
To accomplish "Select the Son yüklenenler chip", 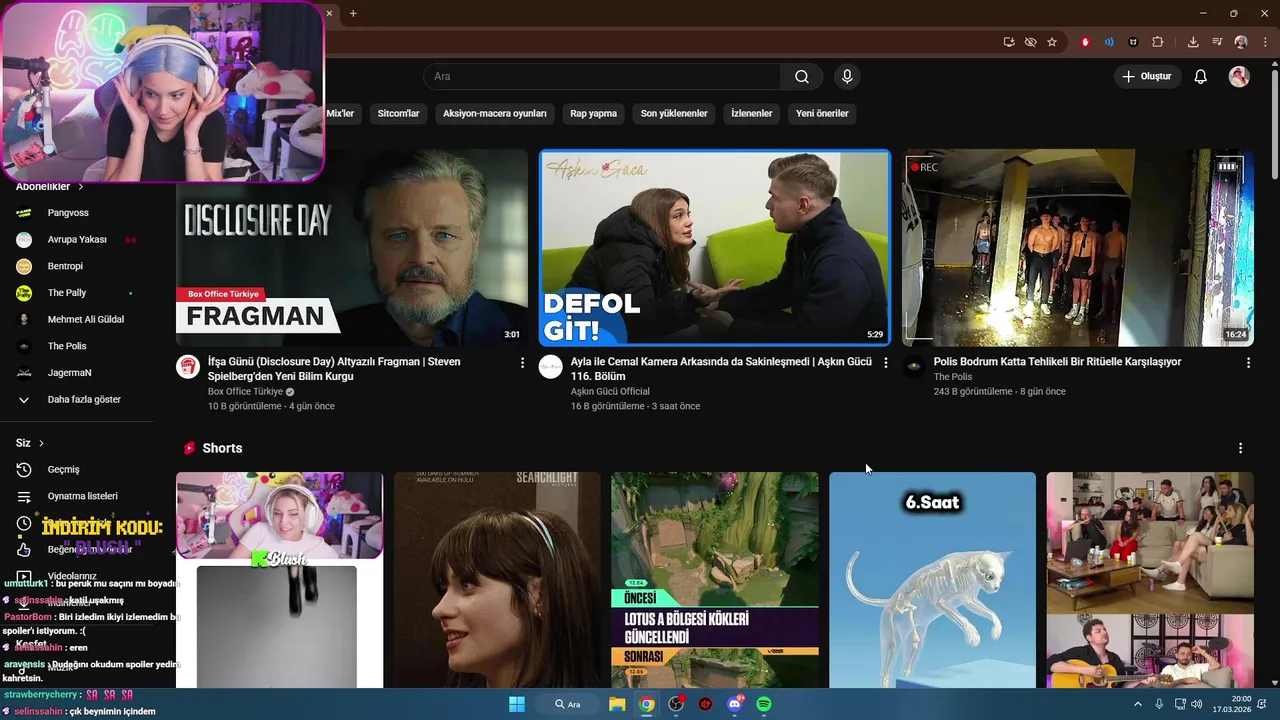I will click(674, 113).
